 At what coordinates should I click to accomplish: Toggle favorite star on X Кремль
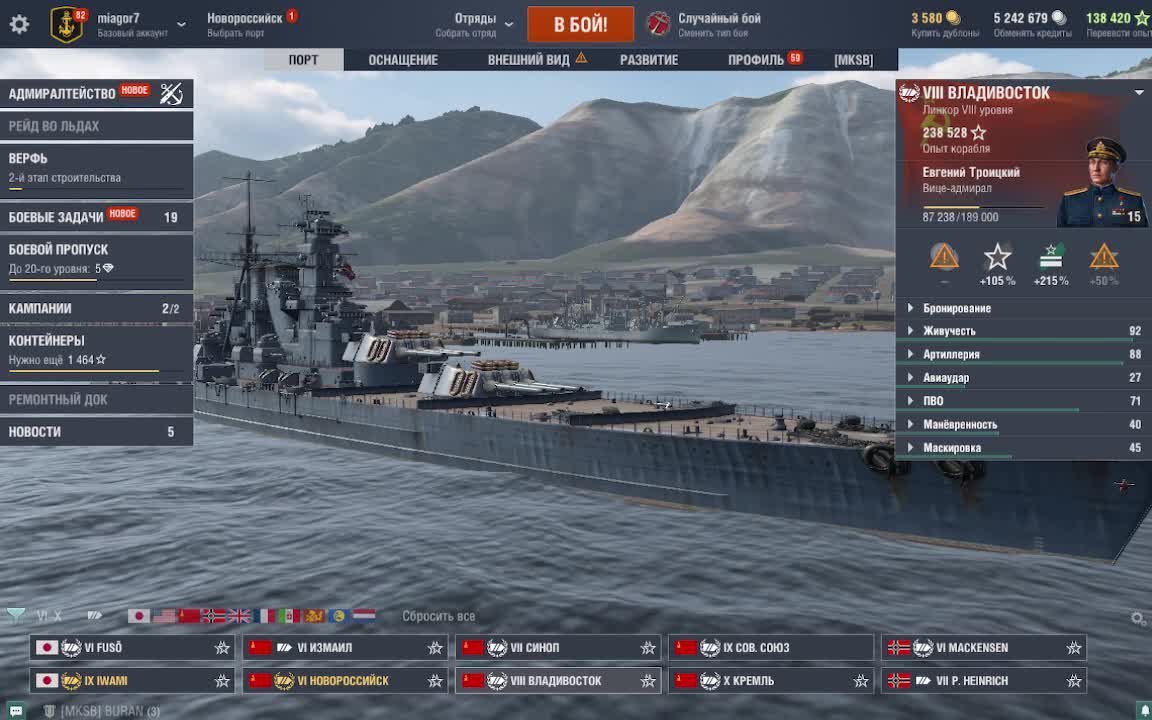861,681
